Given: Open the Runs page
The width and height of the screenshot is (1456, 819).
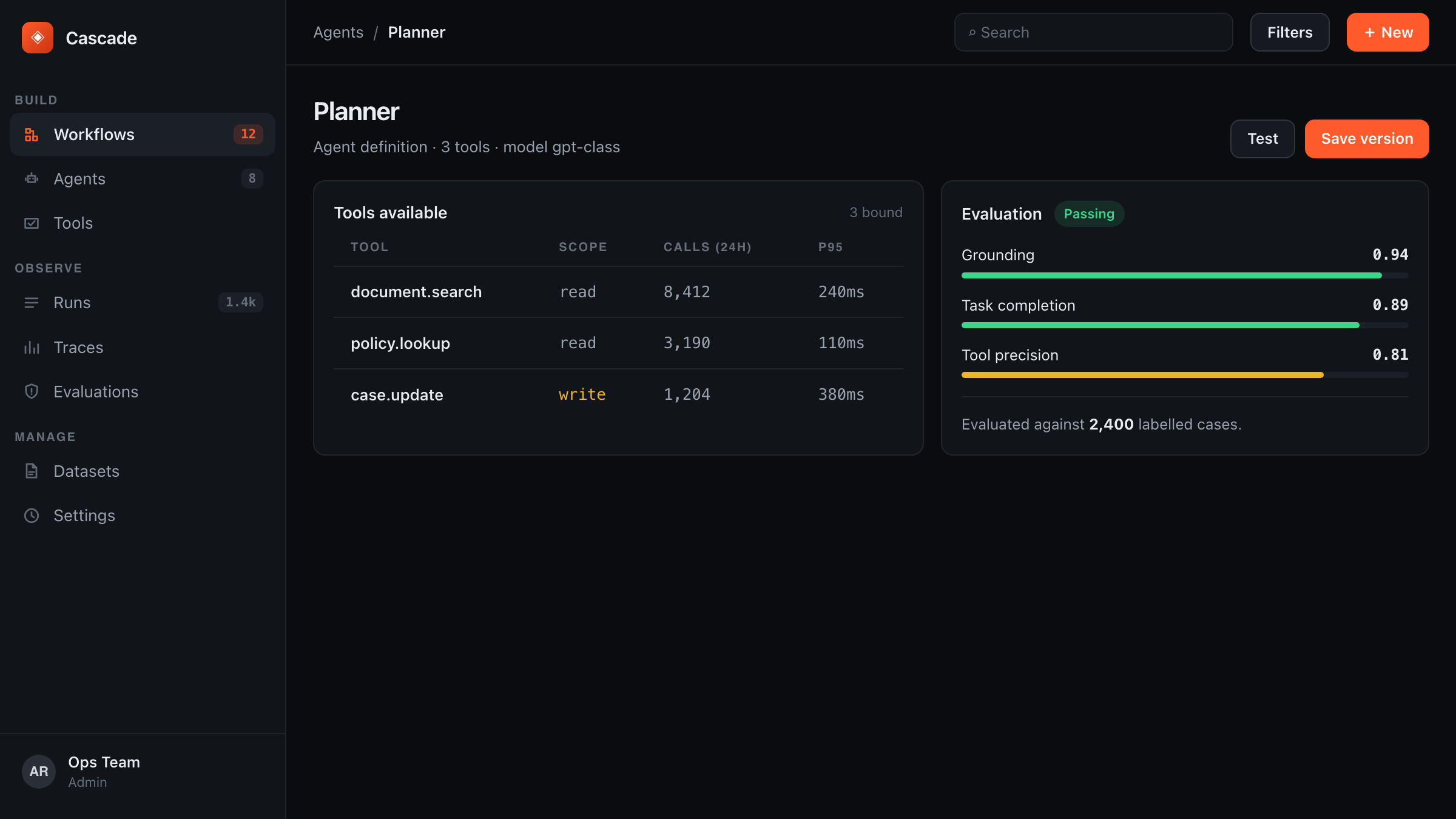Looking at the screenshot, I should pos(143,303).
